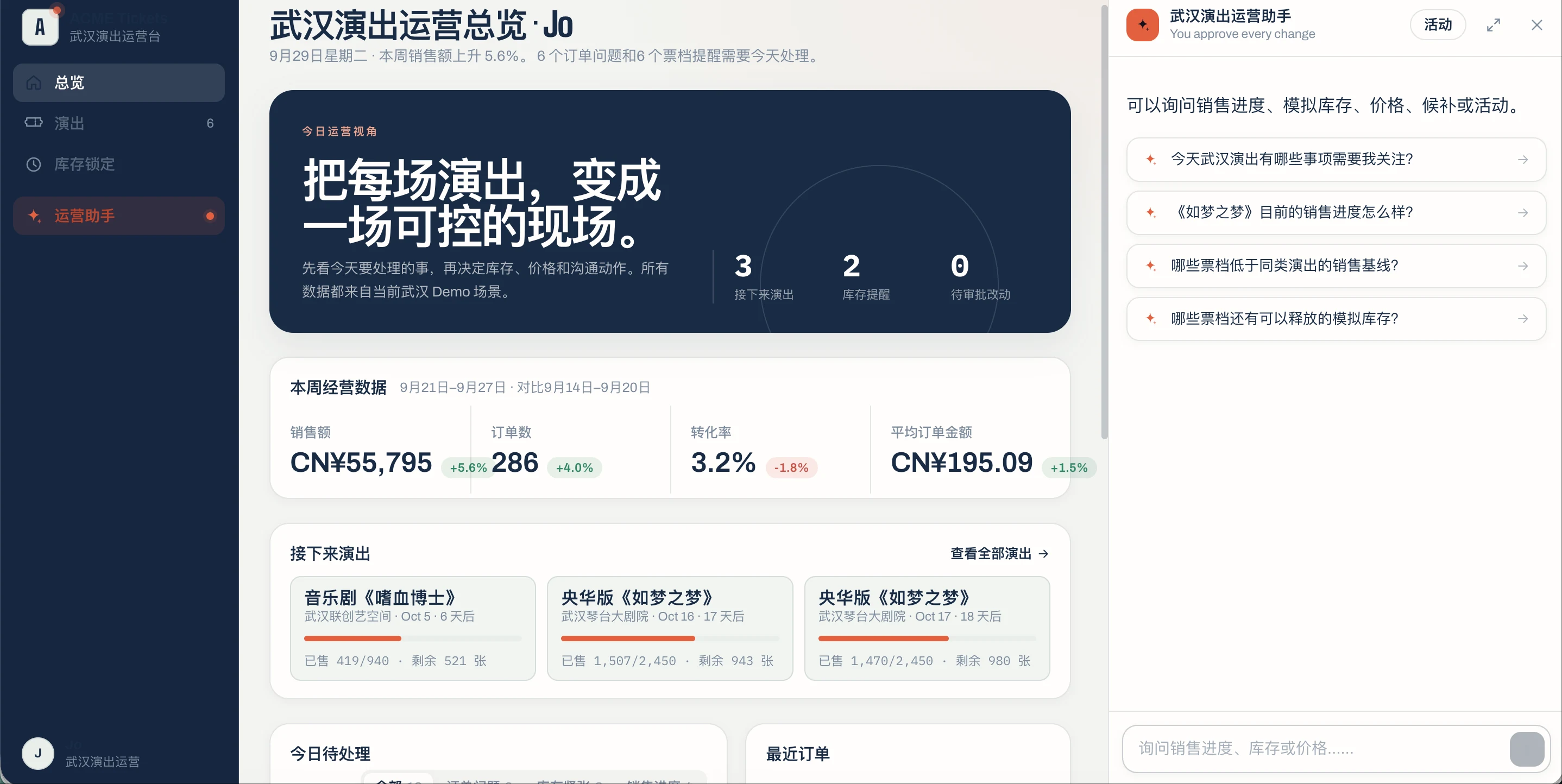The width and height of the screenshot is (1562, 784).
Task: Click the arrow on 《如梦之梦》 suggestion
Action: pyautogui.click(x=1522, y=213)
